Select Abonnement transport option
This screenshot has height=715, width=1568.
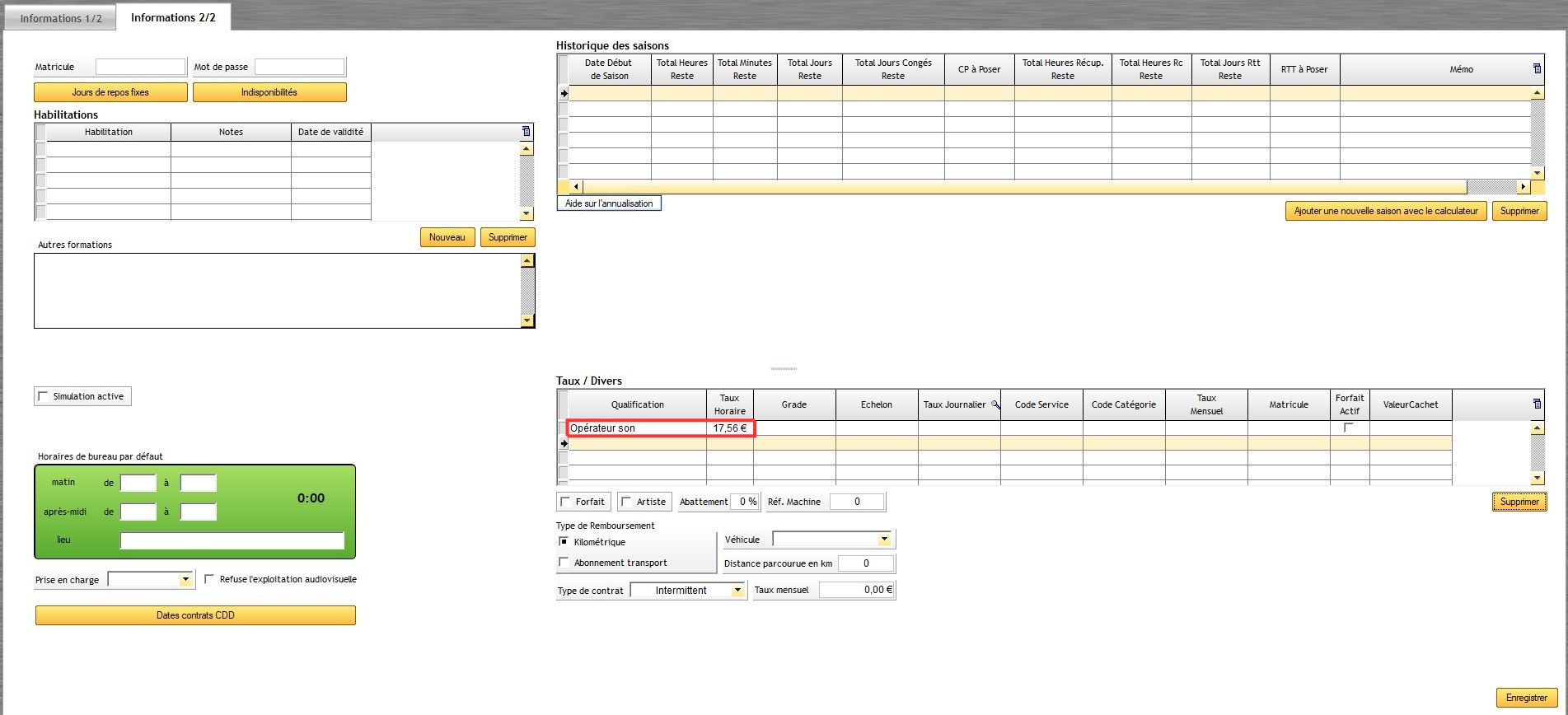[564, 563]
